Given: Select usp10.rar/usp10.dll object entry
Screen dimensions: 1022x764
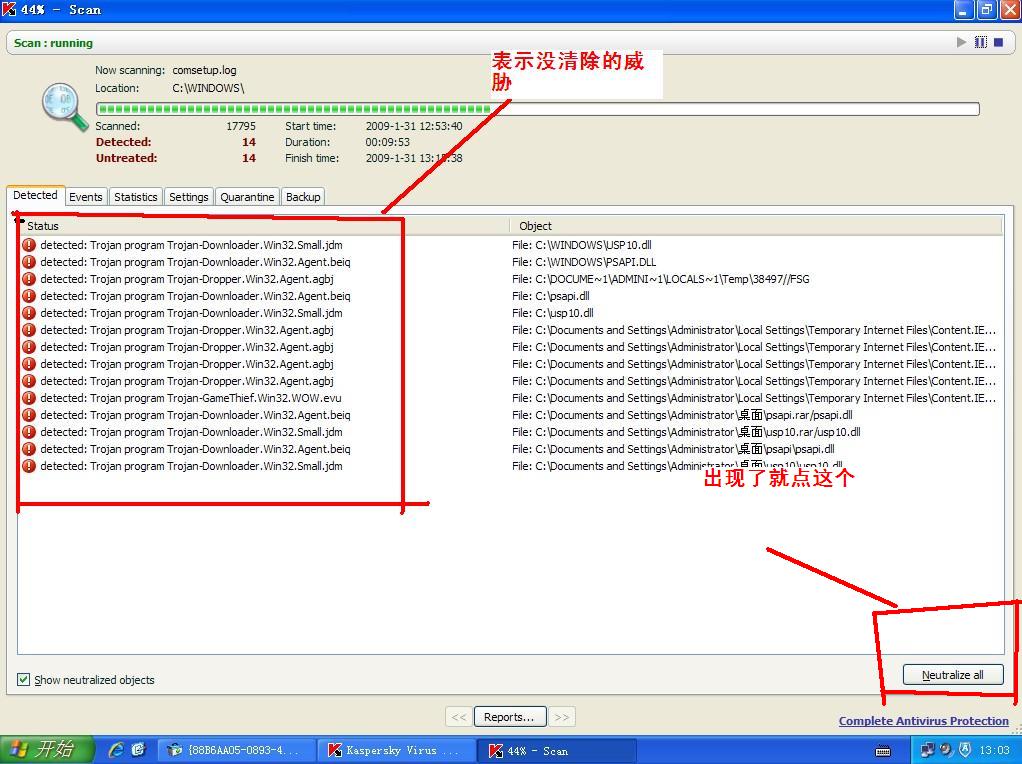Looking at the screenshot, I should [x=686, y=432].
